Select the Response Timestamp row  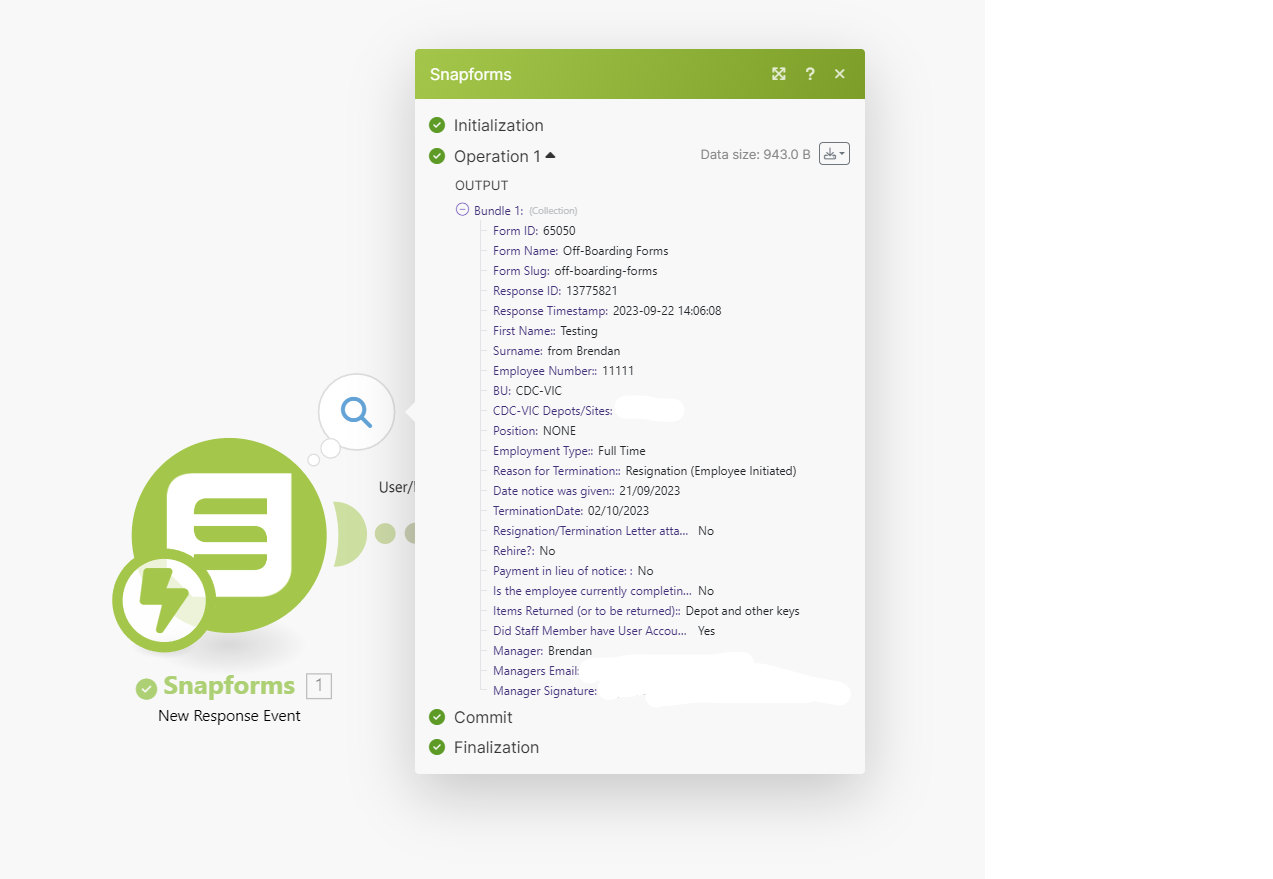coord(607,311)
